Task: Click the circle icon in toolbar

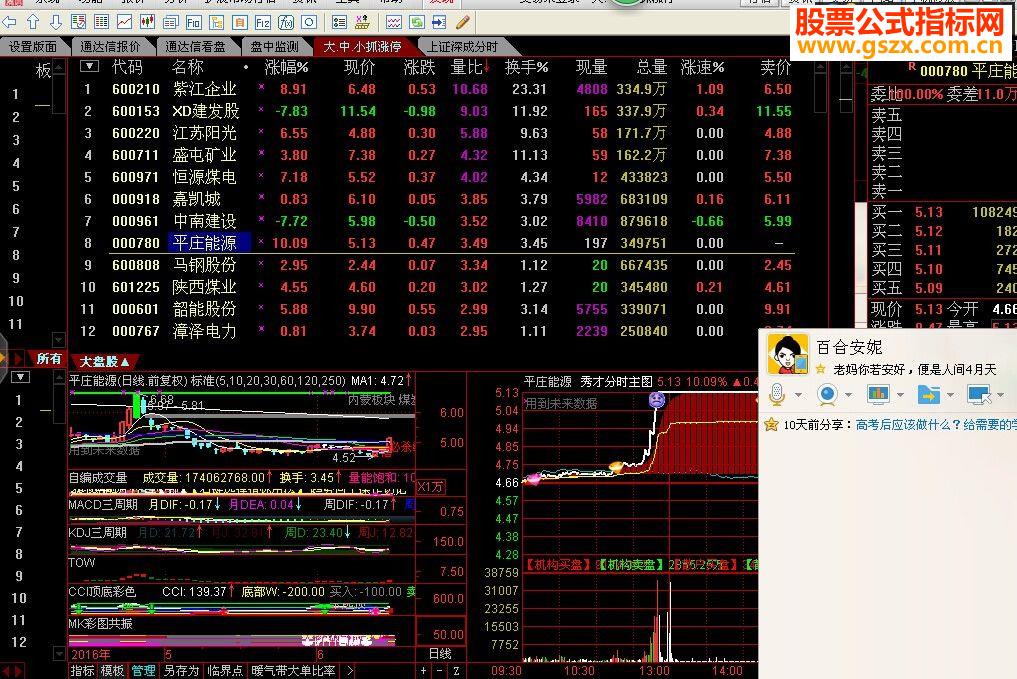Action: point(309,23)
